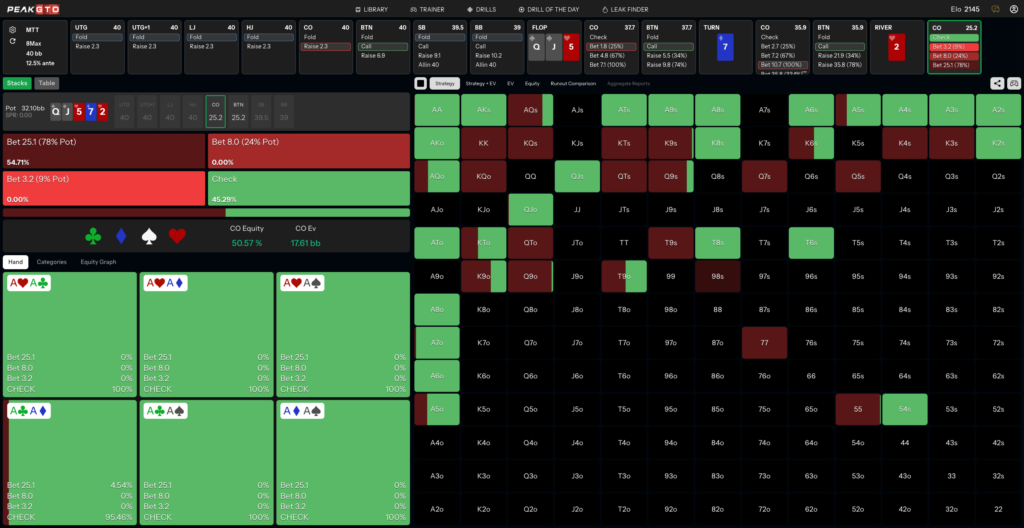
Task: Open the A♣A♦ combo card with 95.46% check
Action: [x=70, y=462]
